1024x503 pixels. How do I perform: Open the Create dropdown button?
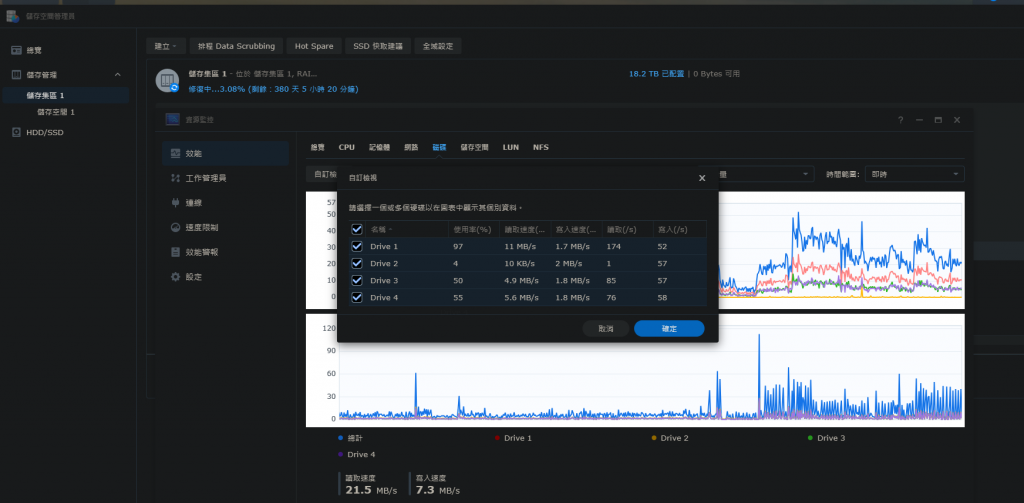point(165,46)
